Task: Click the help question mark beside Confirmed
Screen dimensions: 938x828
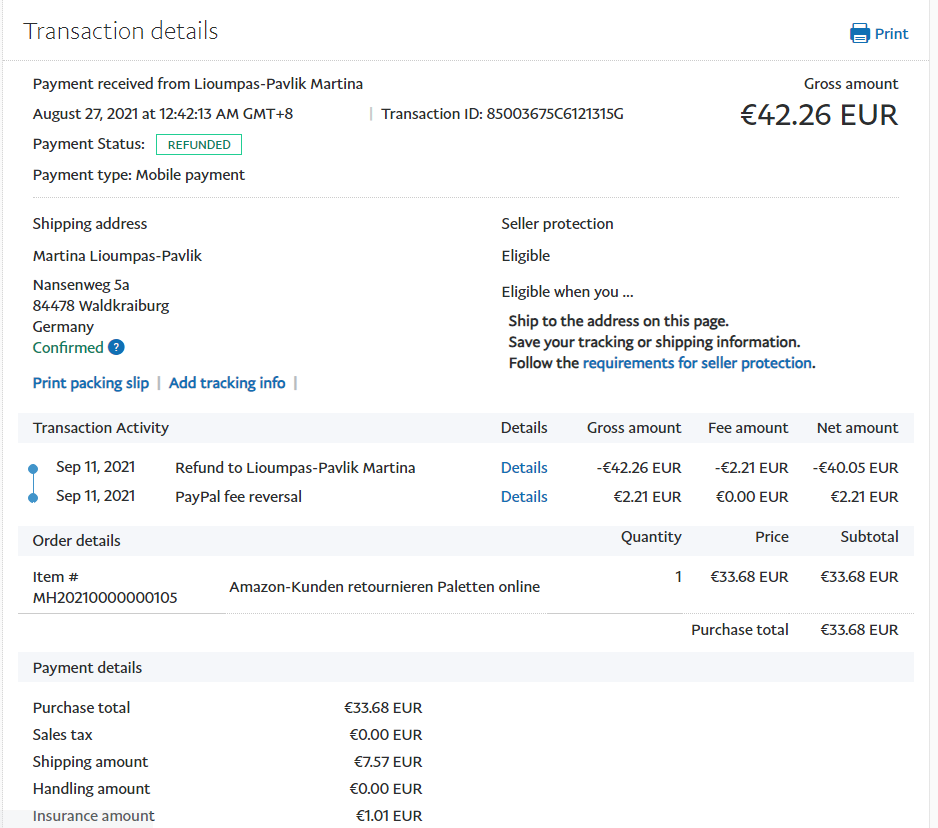Action: [116, 348]
